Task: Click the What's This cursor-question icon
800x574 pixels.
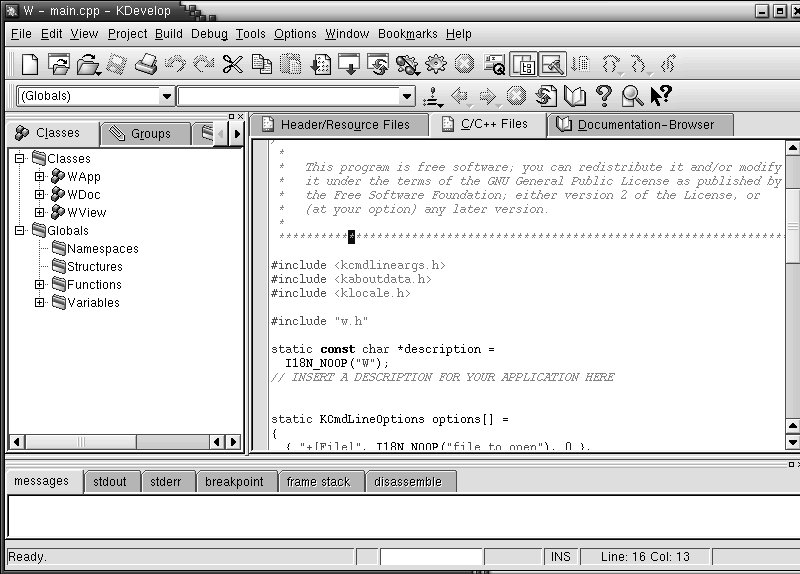Action: (x=661, y=96)
